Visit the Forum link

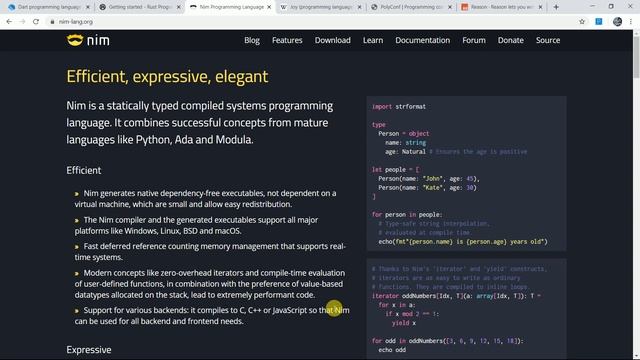[473, 40]
